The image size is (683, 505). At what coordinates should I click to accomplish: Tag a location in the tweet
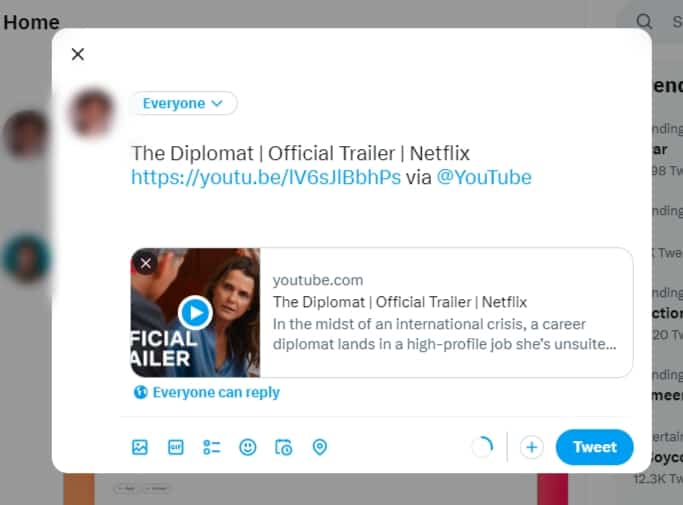[320, 447]
